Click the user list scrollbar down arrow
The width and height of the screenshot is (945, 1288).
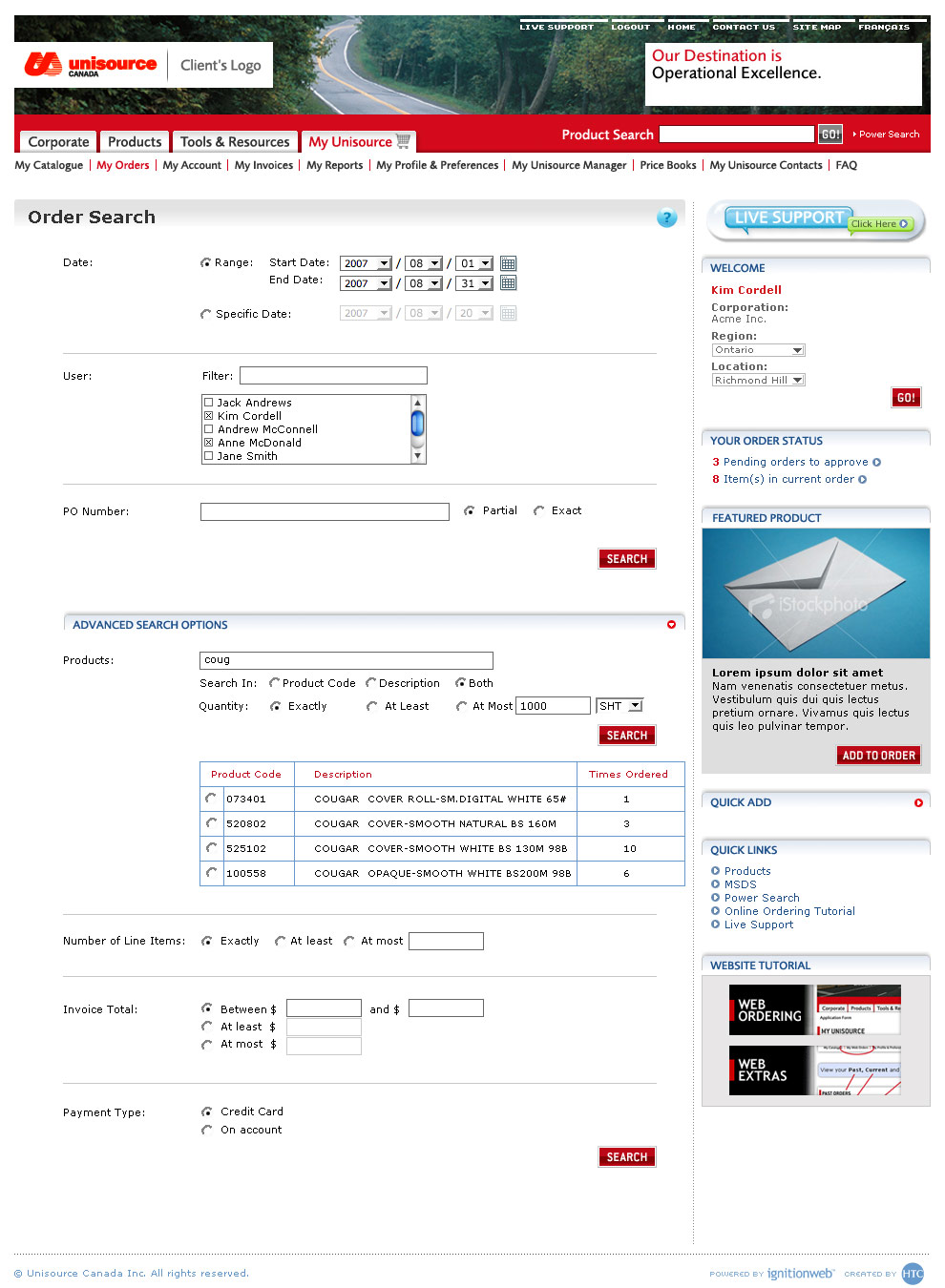pos(417,456)
